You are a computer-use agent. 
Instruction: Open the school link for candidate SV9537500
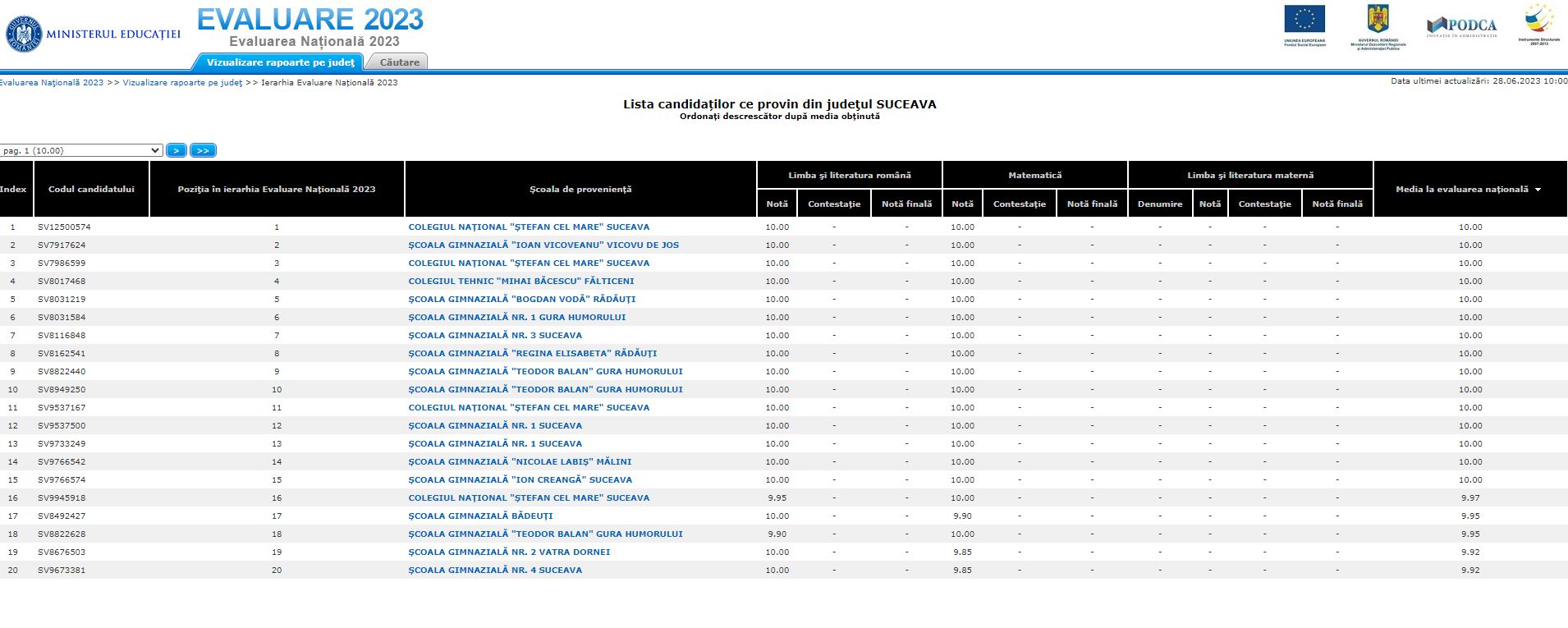(495, 425)
